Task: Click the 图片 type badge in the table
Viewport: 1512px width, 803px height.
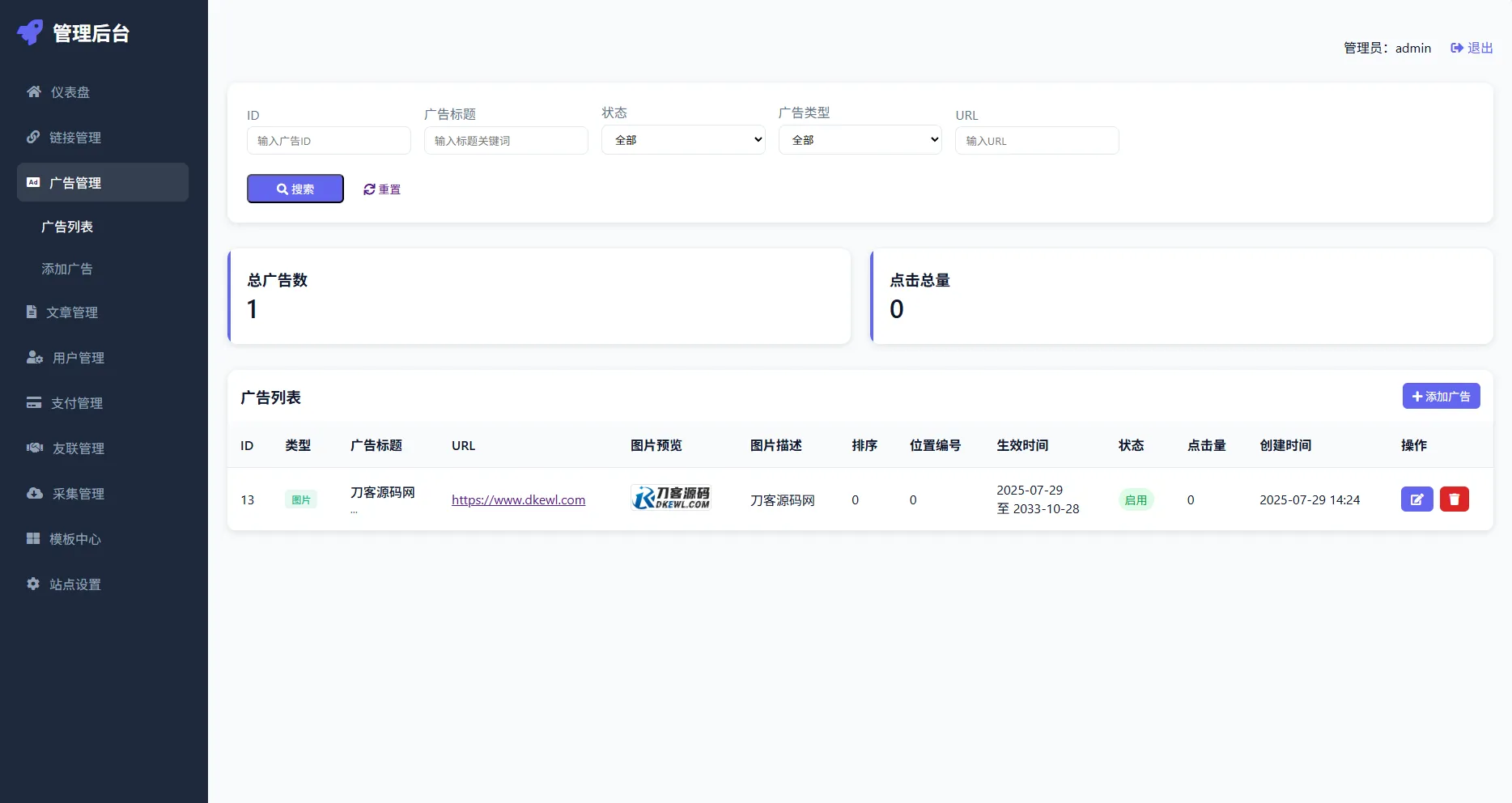Action: click(x=300, y=499)
